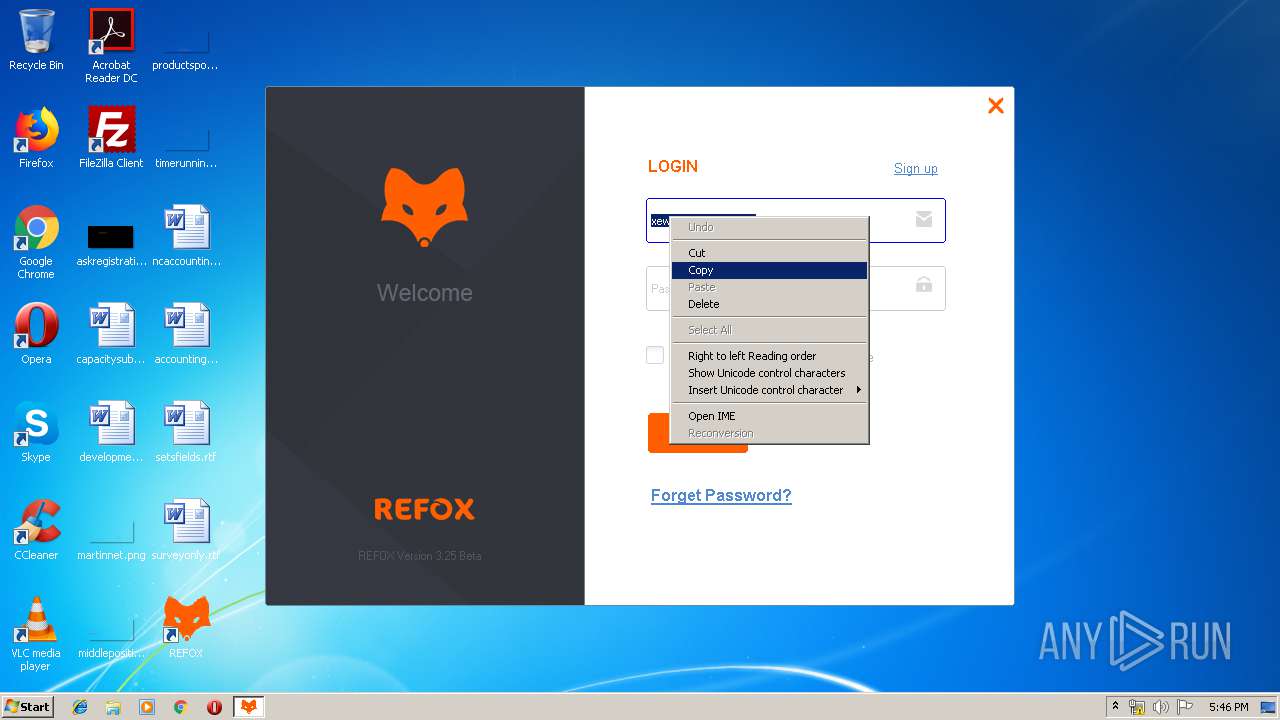Open network status tray icon
Image resolution: width=1280 pixels, height=720 pixels.
point(1137,707)
